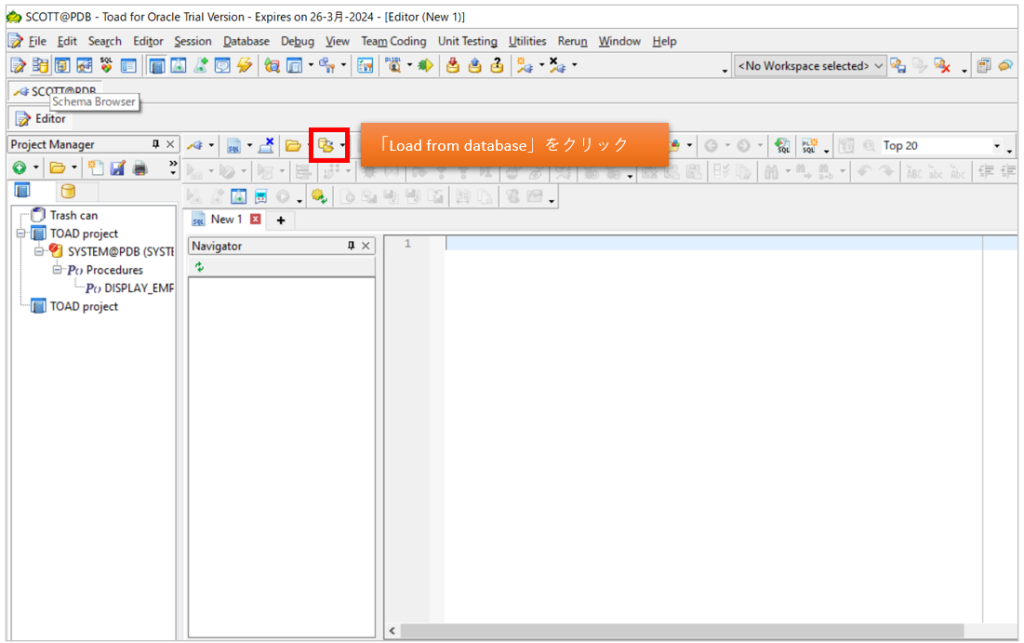
Task: Click the speech bubbles icon on main toolbar
Action: pyautogui.click(x=1006, y=65)
